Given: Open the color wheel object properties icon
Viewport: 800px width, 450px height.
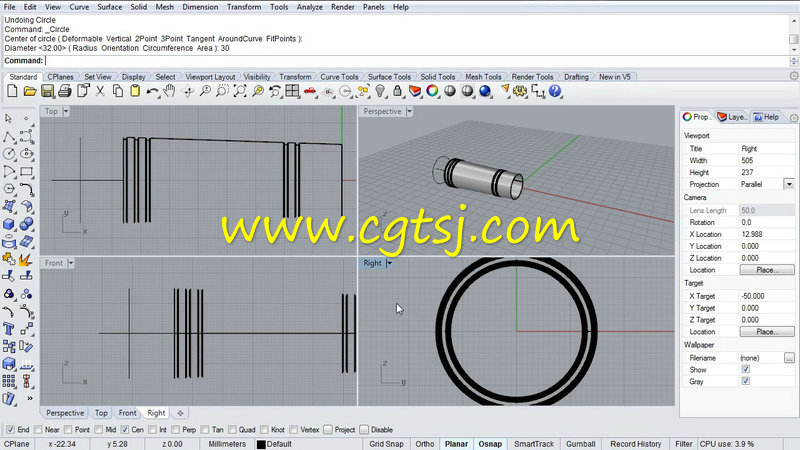Looking at the screenshot, I should [432, 91].
